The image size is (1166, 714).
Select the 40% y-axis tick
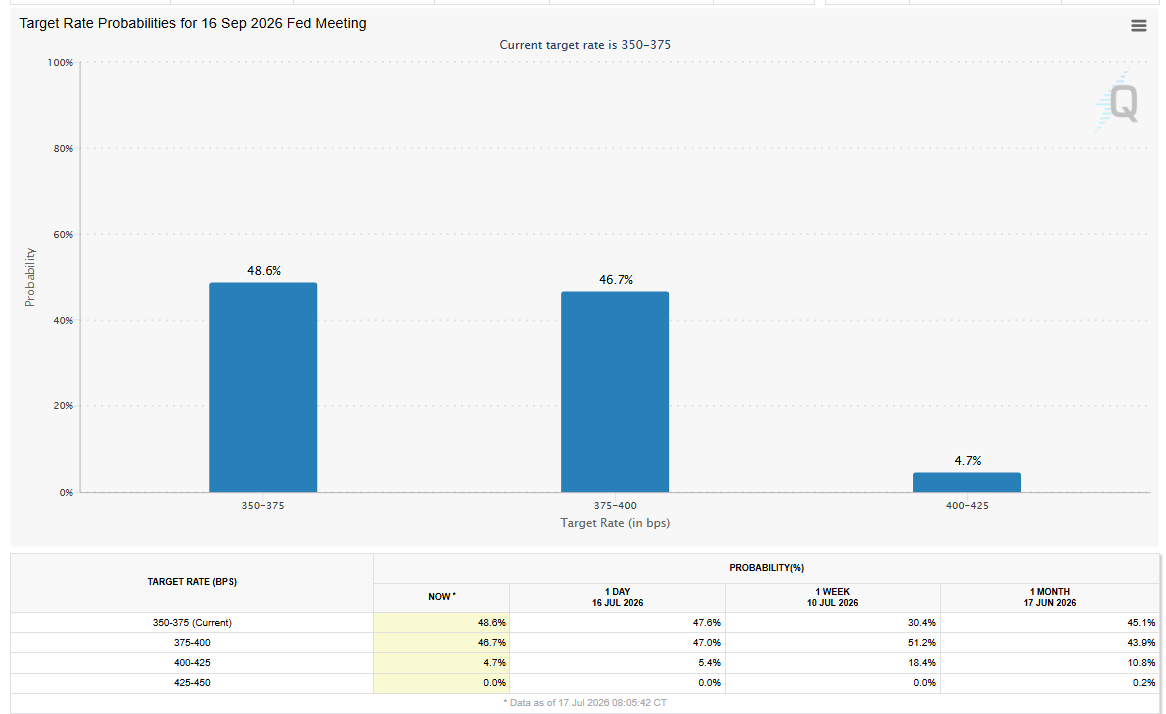[63, 321]
